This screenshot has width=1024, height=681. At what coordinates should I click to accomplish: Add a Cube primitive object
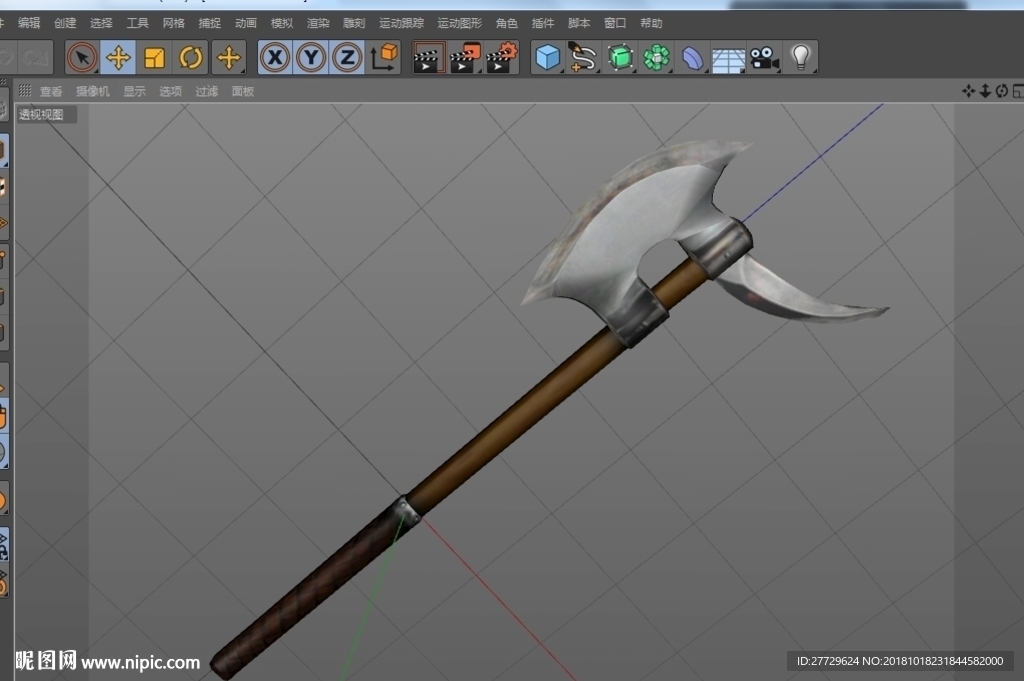[547, 57]
